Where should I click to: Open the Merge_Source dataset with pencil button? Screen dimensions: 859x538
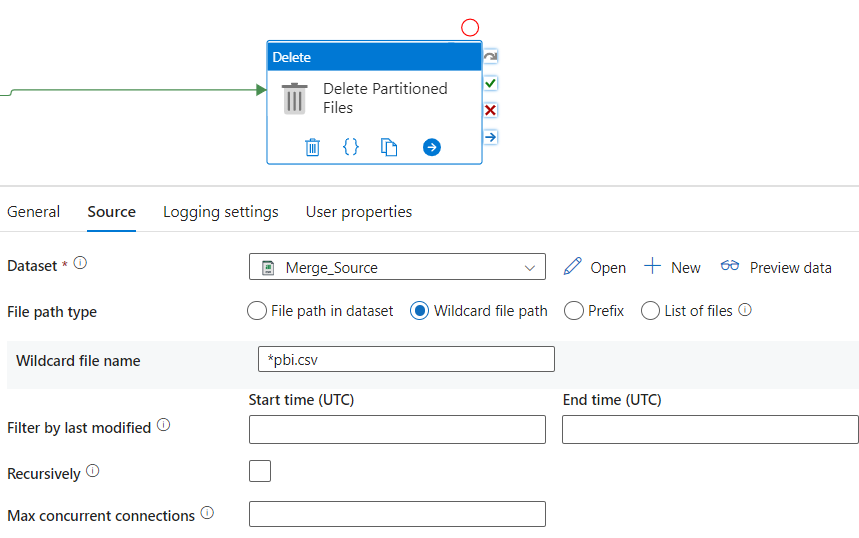(595, 267)
